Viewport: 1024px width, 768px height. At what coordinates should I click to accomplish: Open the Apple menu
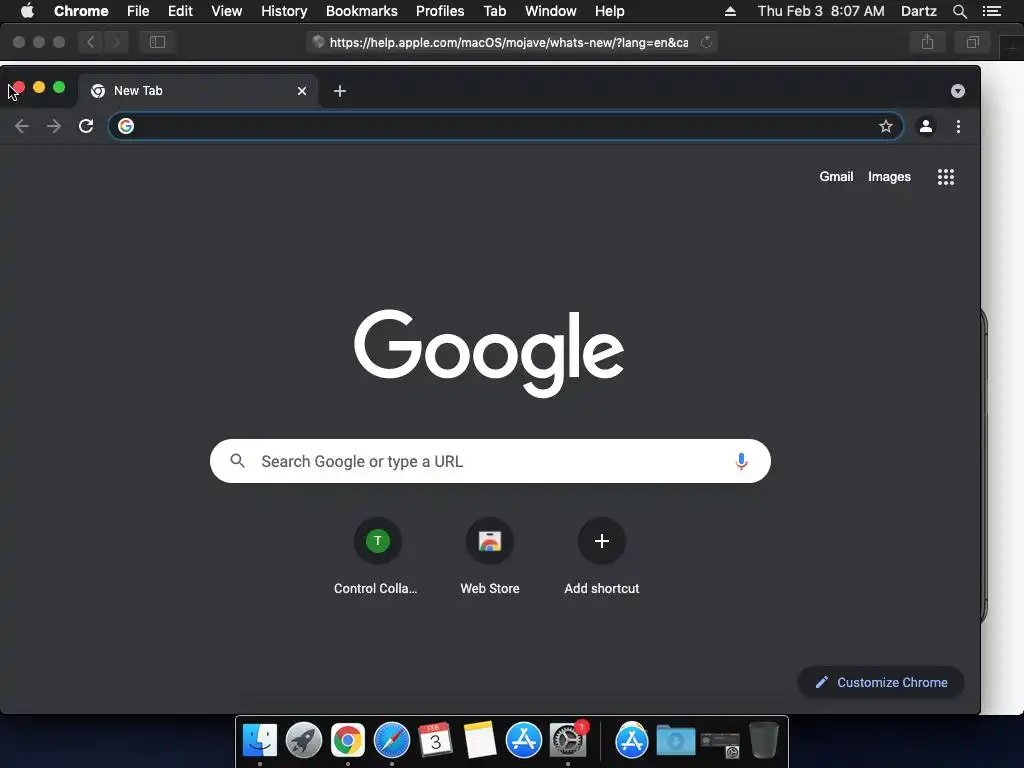click(x=27, y=10)
